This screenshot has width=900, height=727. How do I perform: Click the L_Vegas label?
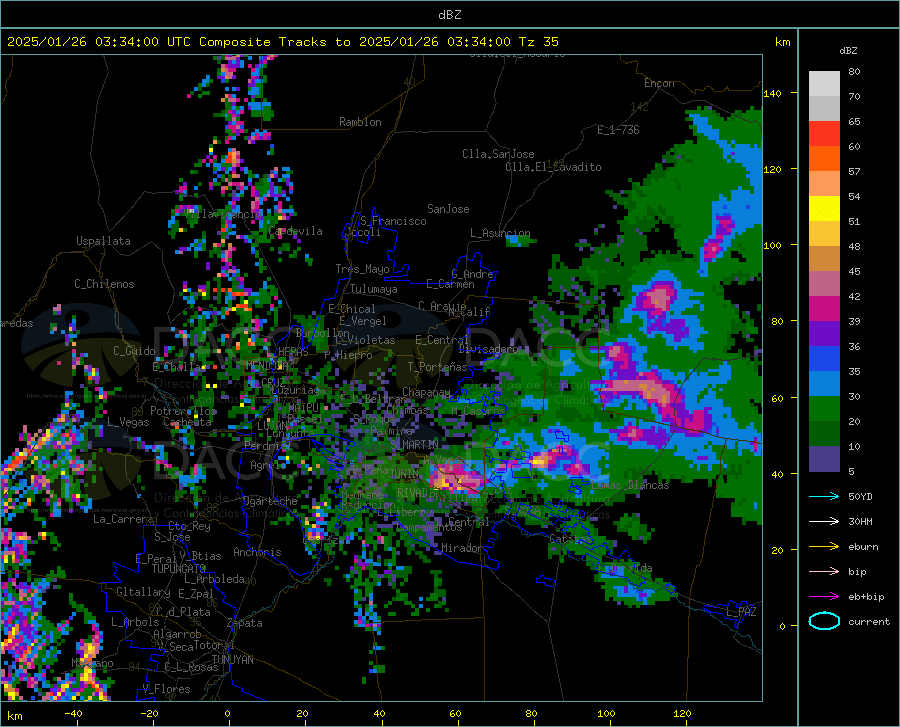point(128,422)
